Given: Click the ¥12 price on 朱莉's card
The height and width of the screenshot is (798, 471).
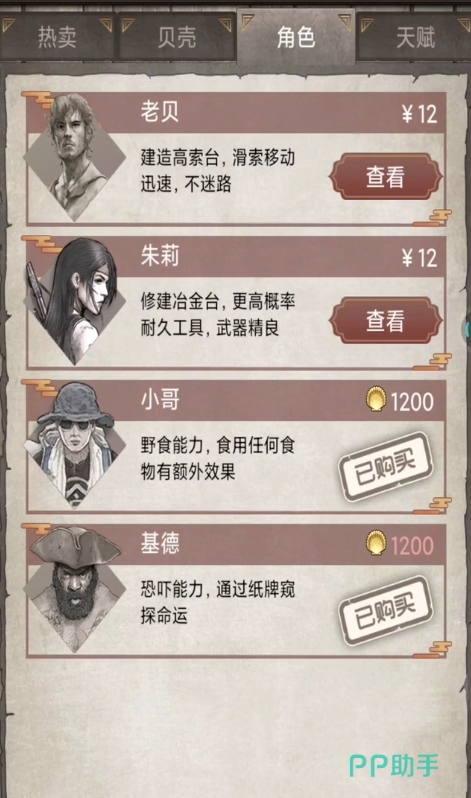Looking at the screenshot, I should click(419, 258).
